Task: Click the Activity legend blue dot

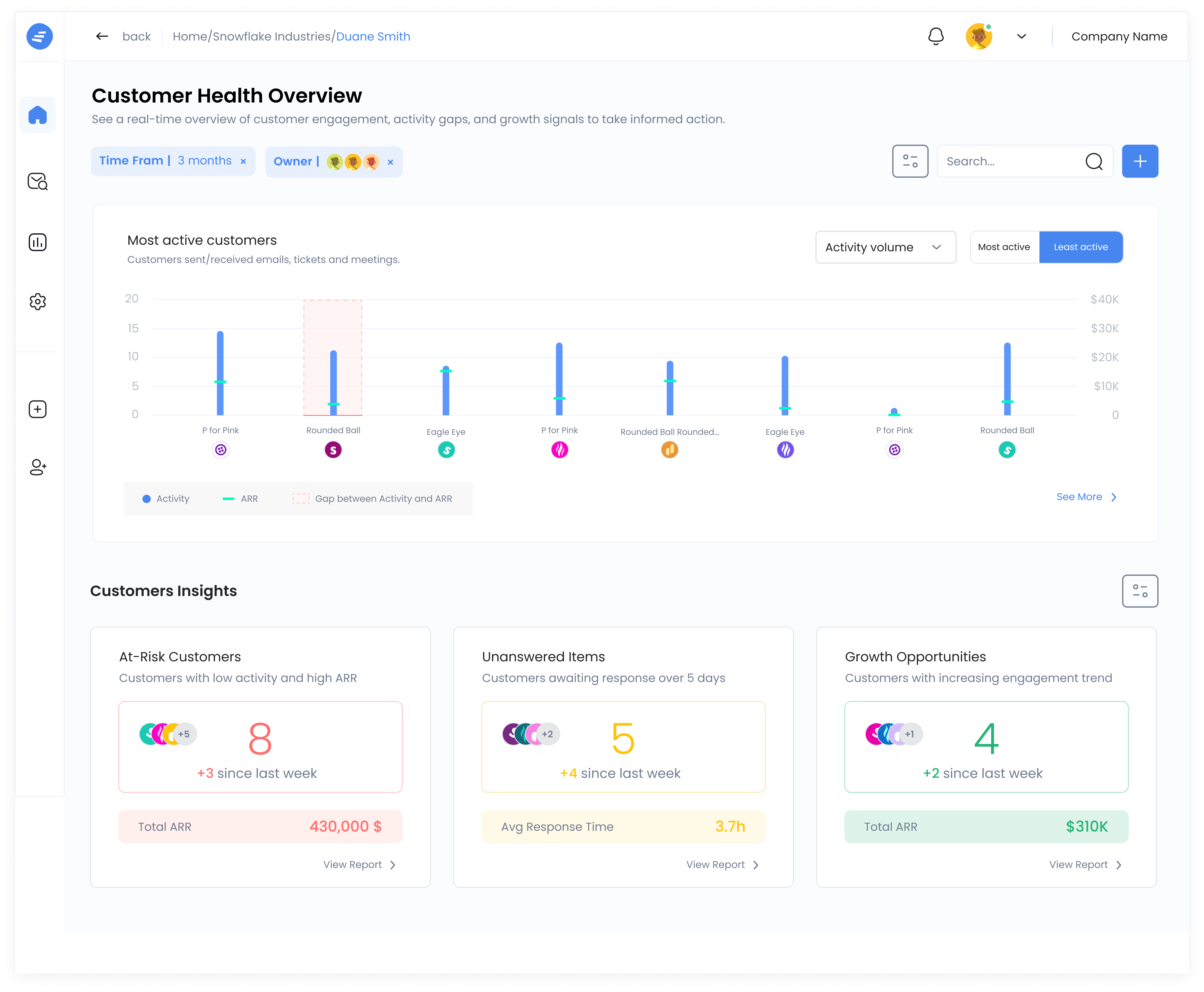Action: tap(146, 499)
